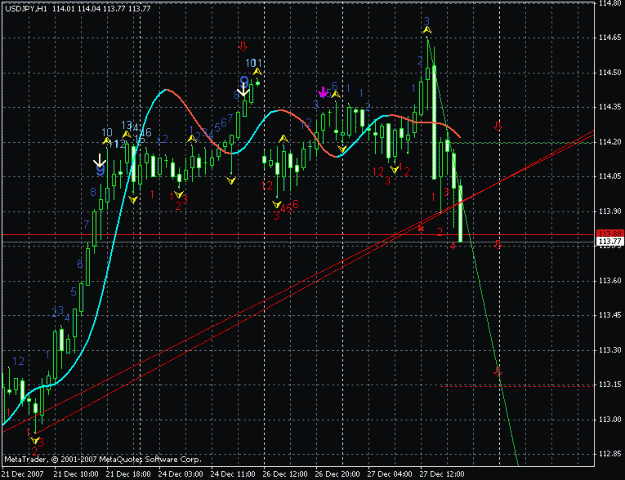Viewport: 625px width, 480px height.
Task: Click the 26 Dec 12:00 time label
Action: 285,474
